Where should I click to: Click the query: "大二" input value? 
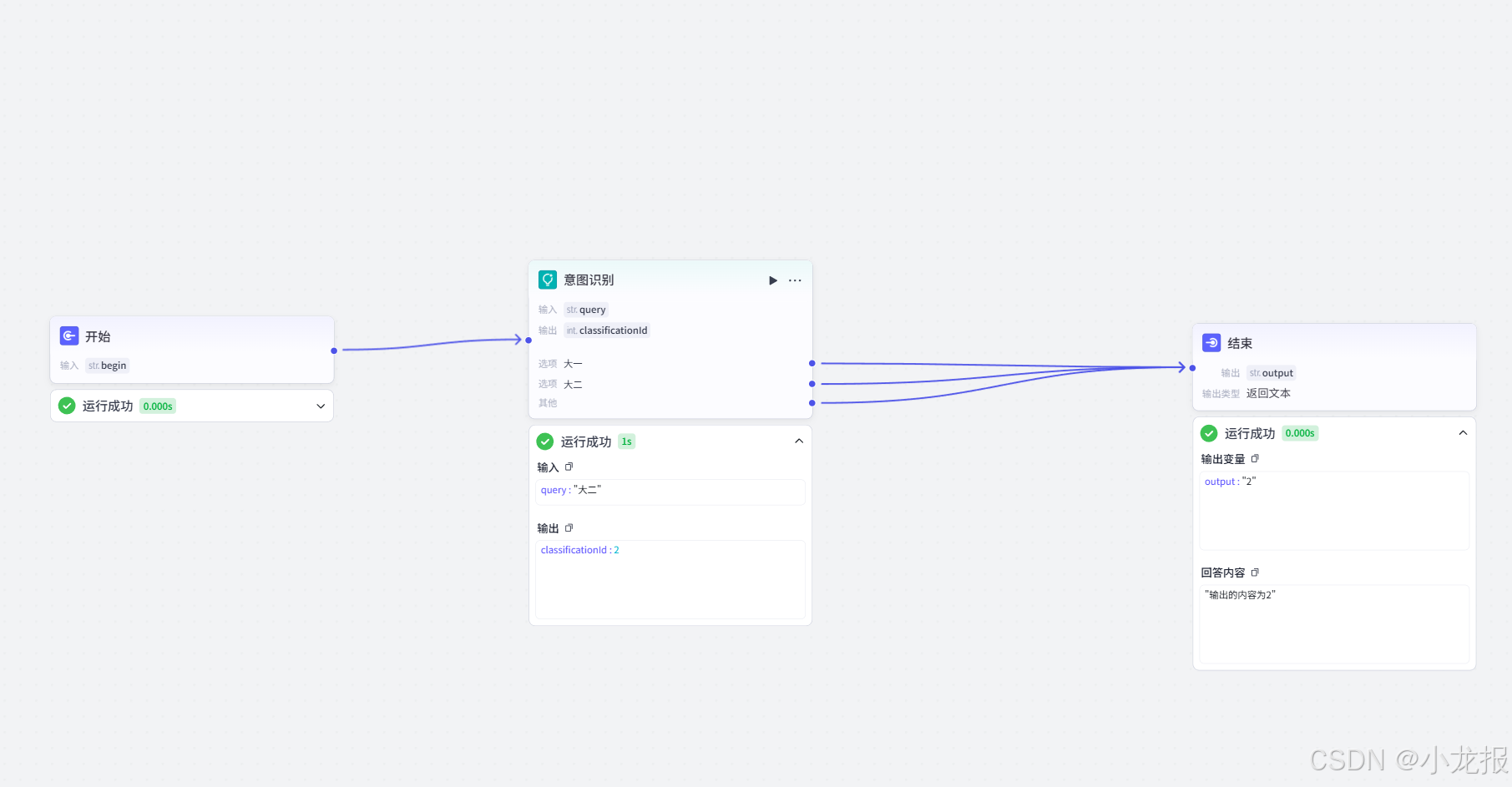(x=571, y=490)
